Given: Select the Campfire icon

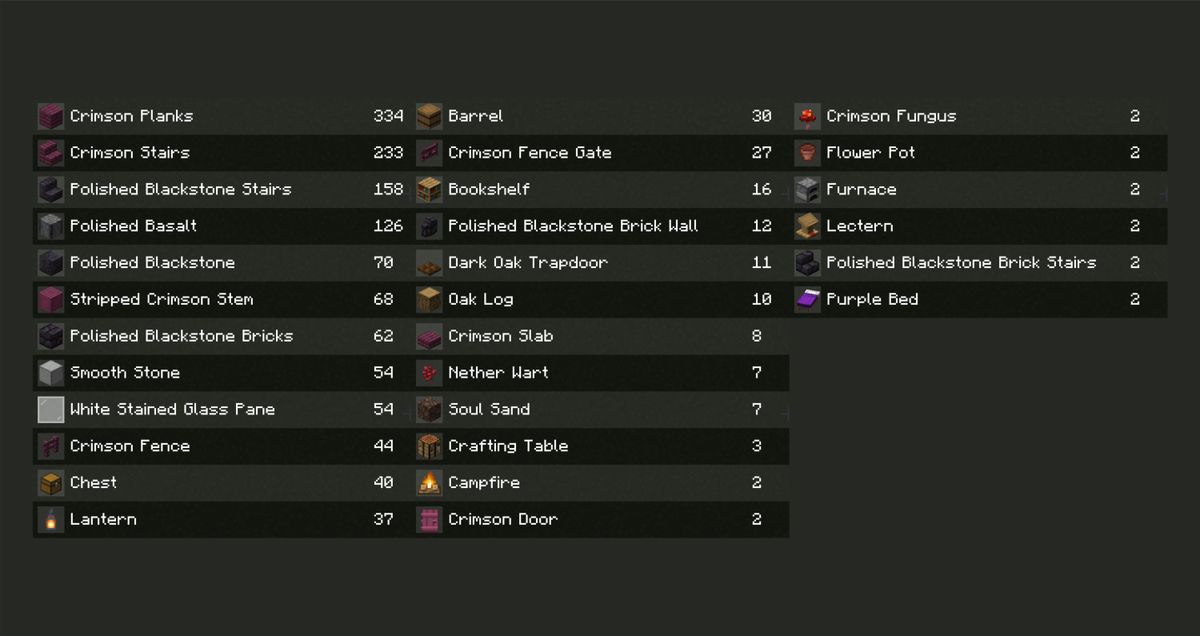Looking at the screenshot, I should click(x=429, y=483).
